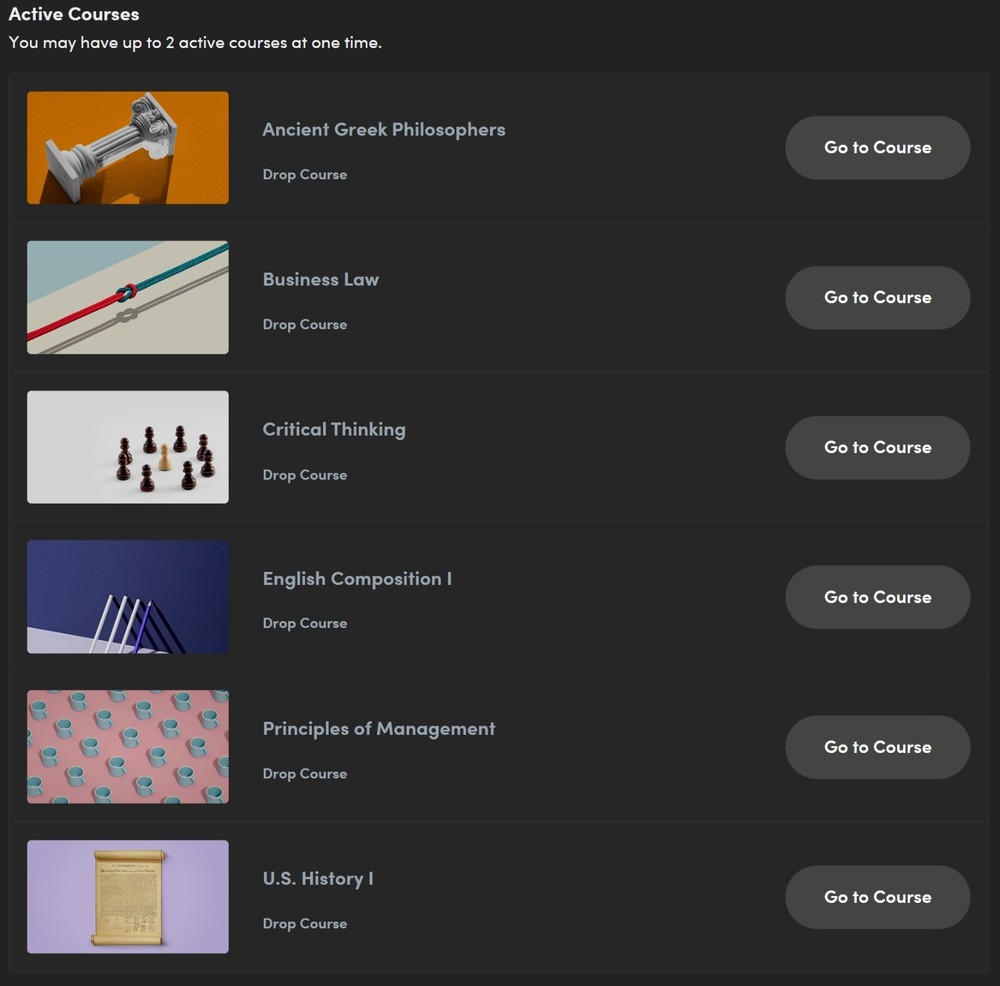
Task: Drop the English Composition I course
Action: point(304,623)
